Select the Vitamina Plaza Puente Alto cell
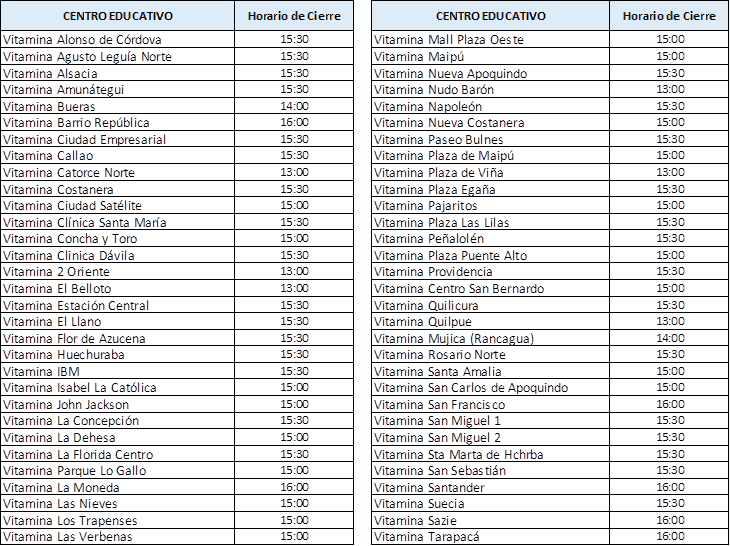Viewport: 730px width, 546px height. (491, 255)
